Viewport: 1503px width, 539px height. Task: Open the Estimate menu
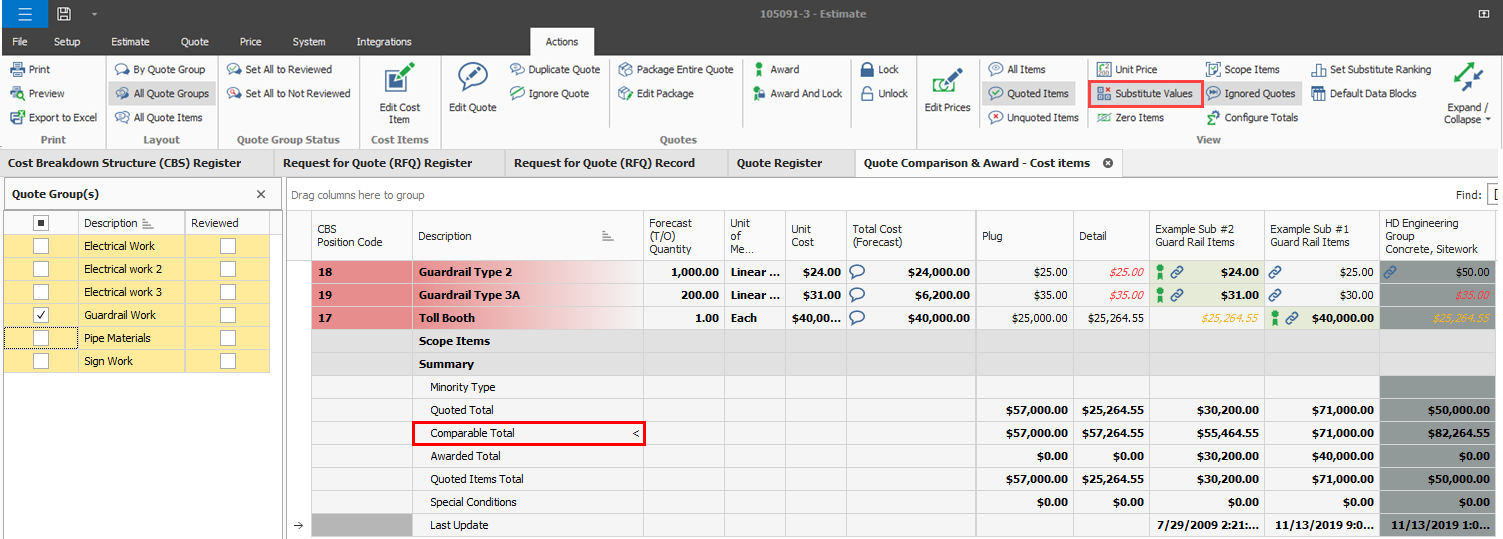coord(130,42)
